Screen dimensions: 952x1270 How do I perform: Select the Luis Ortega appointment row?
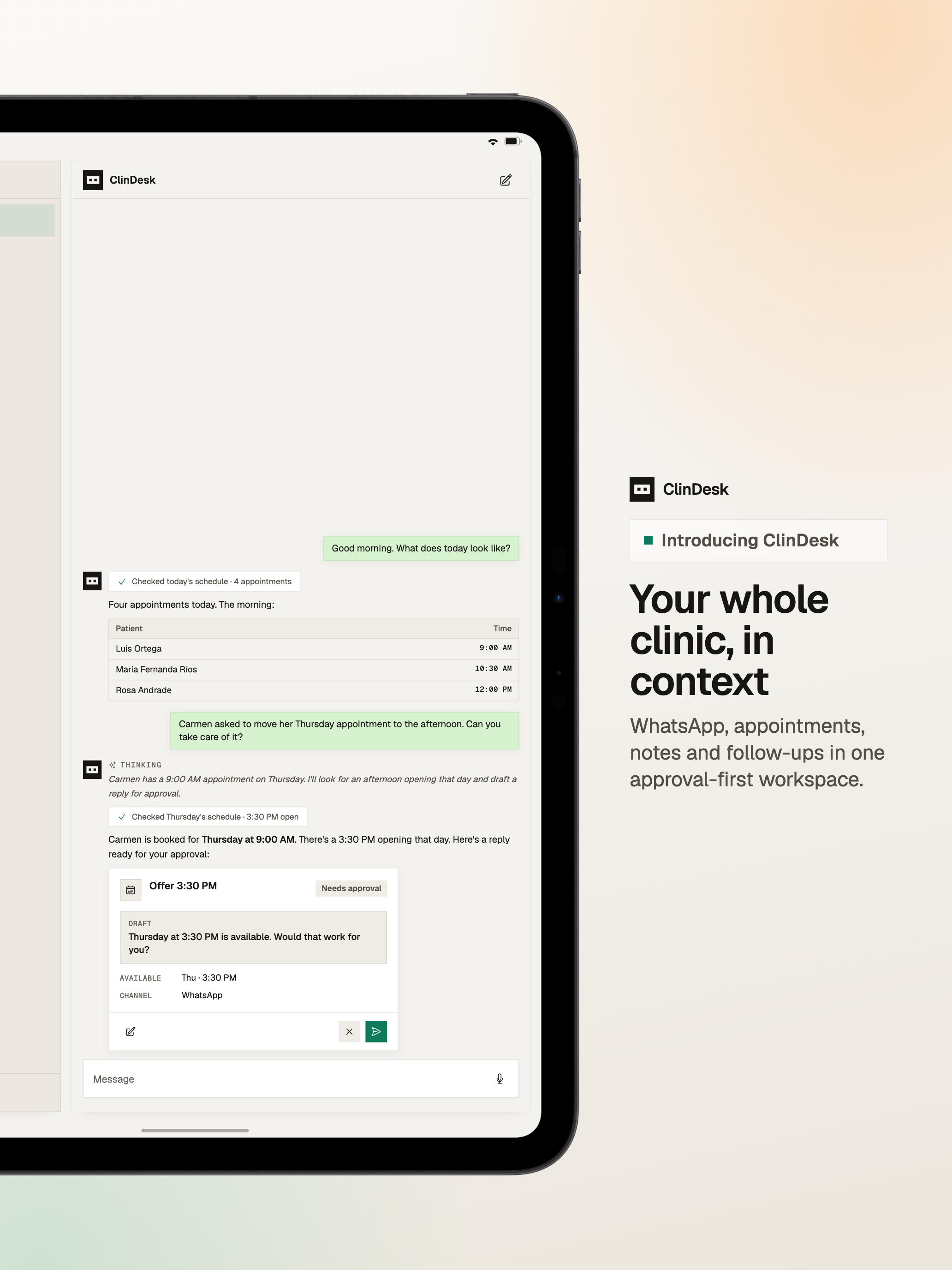point(313,648)
